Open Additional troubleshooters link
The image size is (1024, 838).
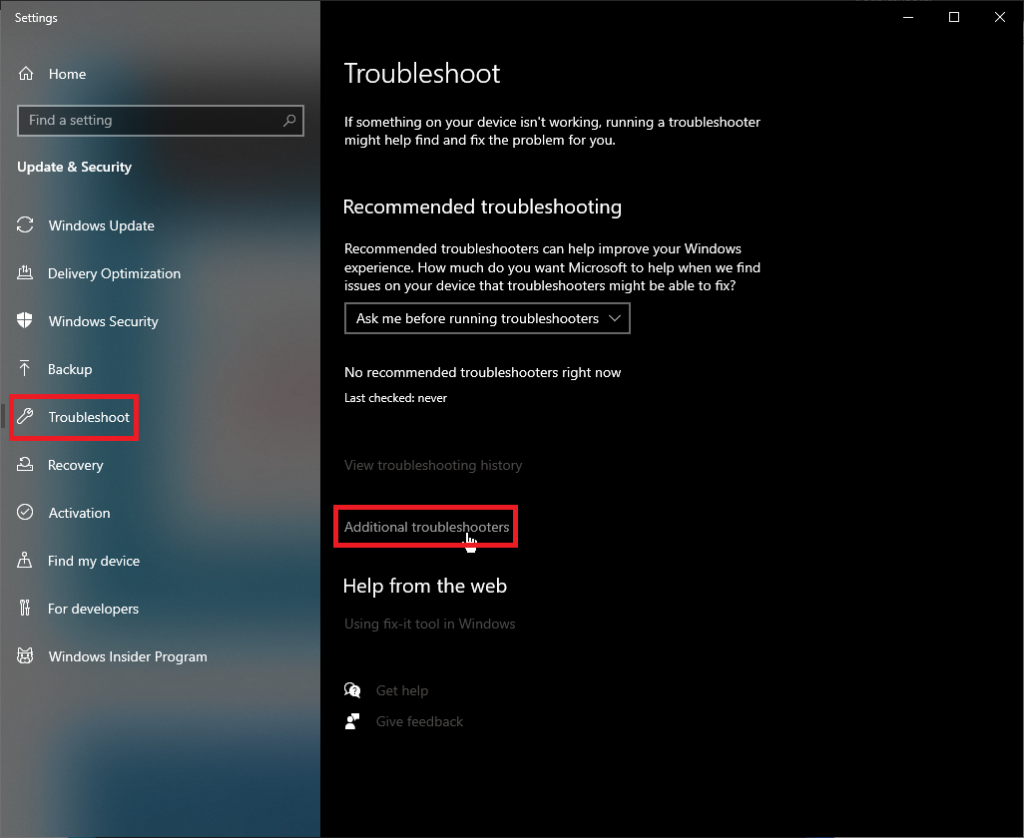(x=426, y=527)
